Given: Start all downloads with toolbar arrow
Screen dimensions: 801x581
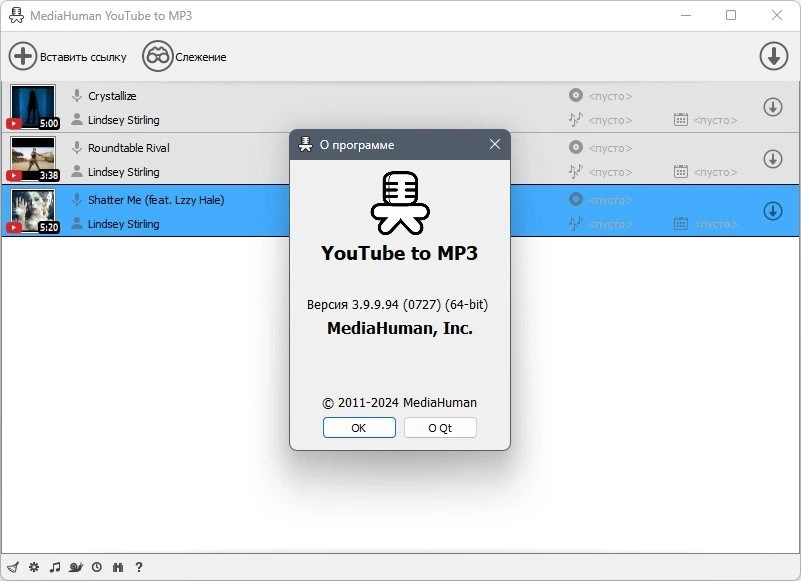Looking at the screenshot, I should [x=773, y=56].
